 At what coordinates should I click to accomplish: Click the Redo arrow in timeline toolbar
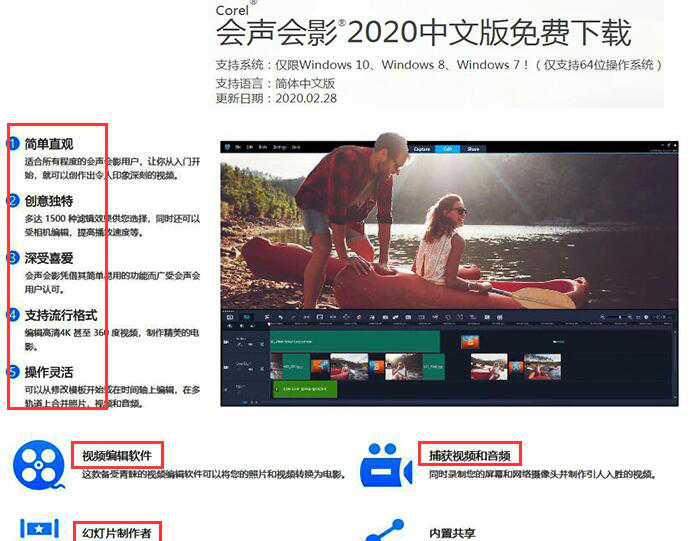click(293, 317)
